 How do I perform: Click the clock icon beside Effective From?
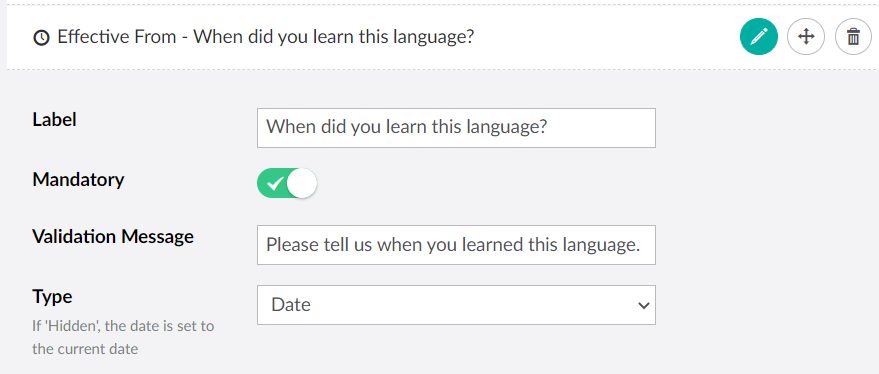(x=41, y=38)
